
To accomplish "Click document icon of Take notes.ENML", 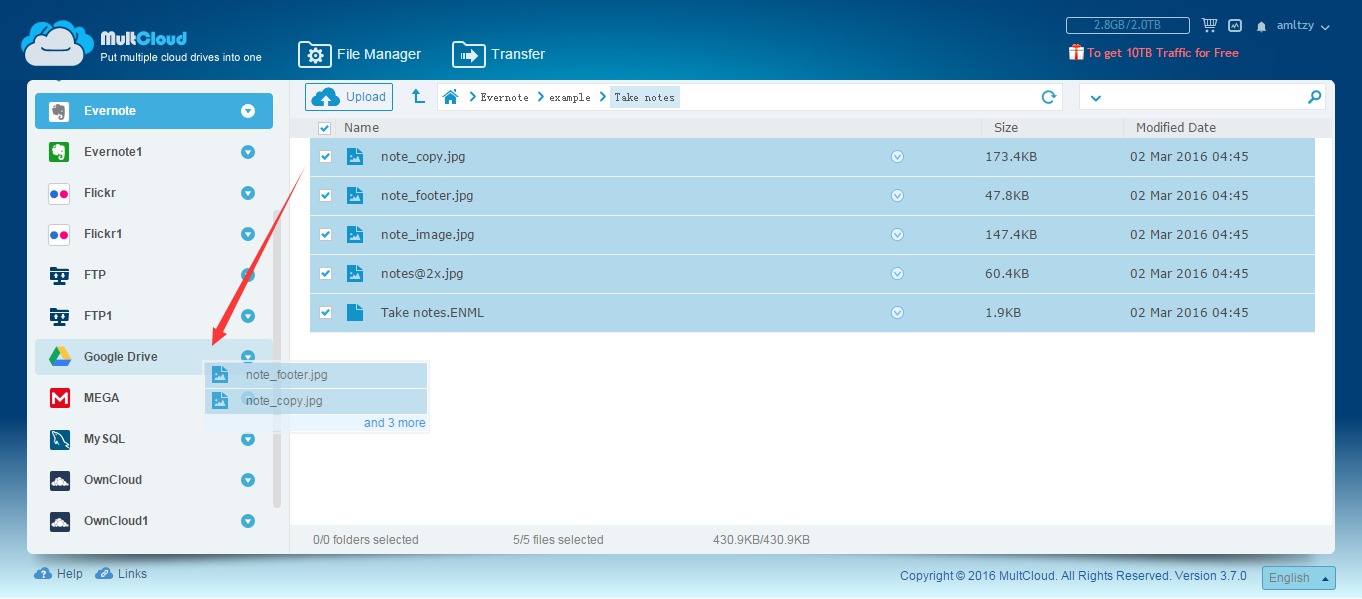I will [x=354, y=312].
